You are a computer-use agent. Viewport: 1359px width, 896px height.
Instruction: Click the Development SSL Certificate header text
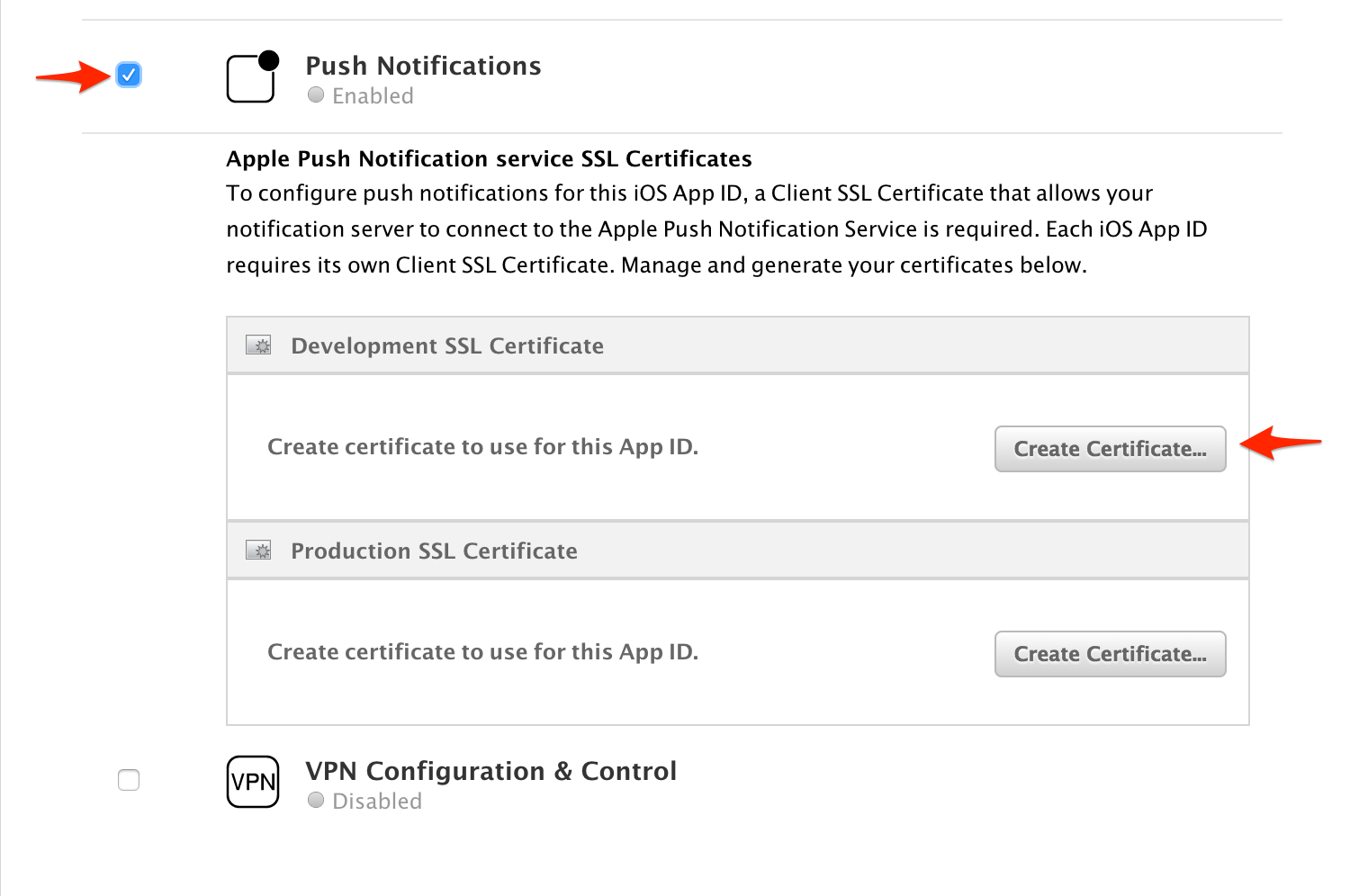coord(447,346)
